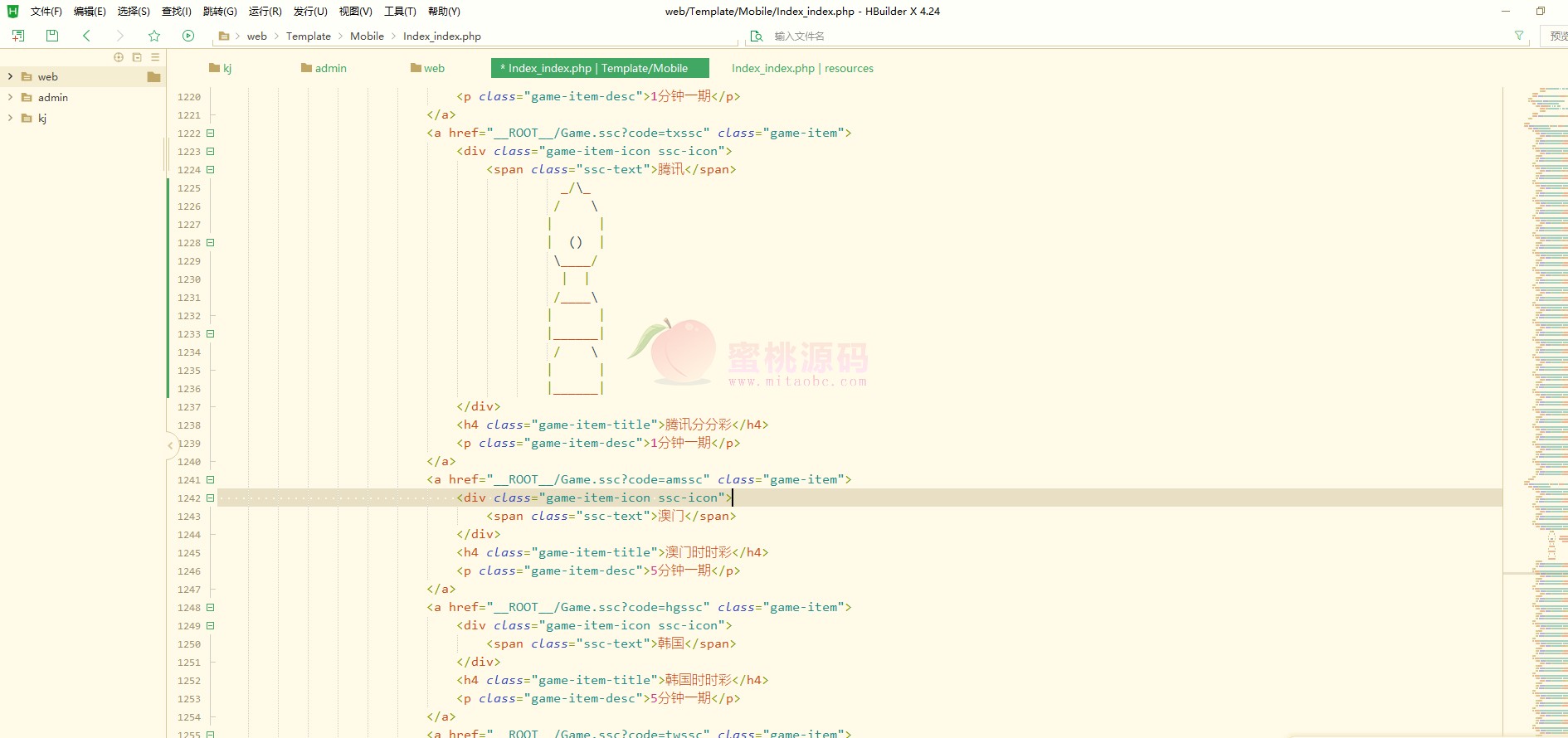Open the project panel hamburger menu

[155, 57]
